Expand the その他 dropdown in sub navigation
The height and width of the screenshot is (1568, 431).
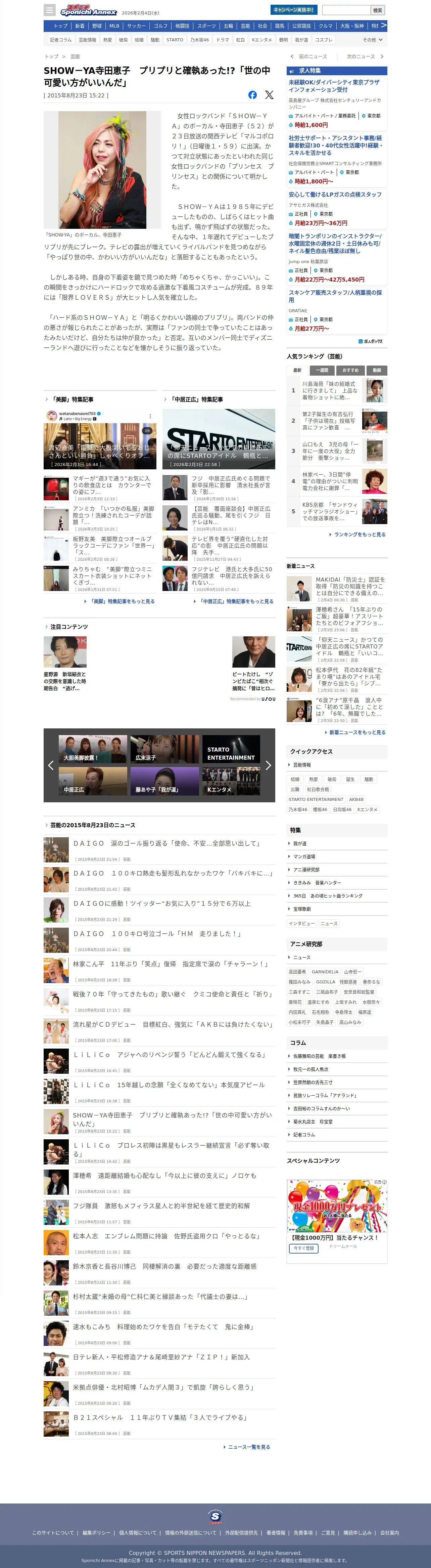pos(373,40)
